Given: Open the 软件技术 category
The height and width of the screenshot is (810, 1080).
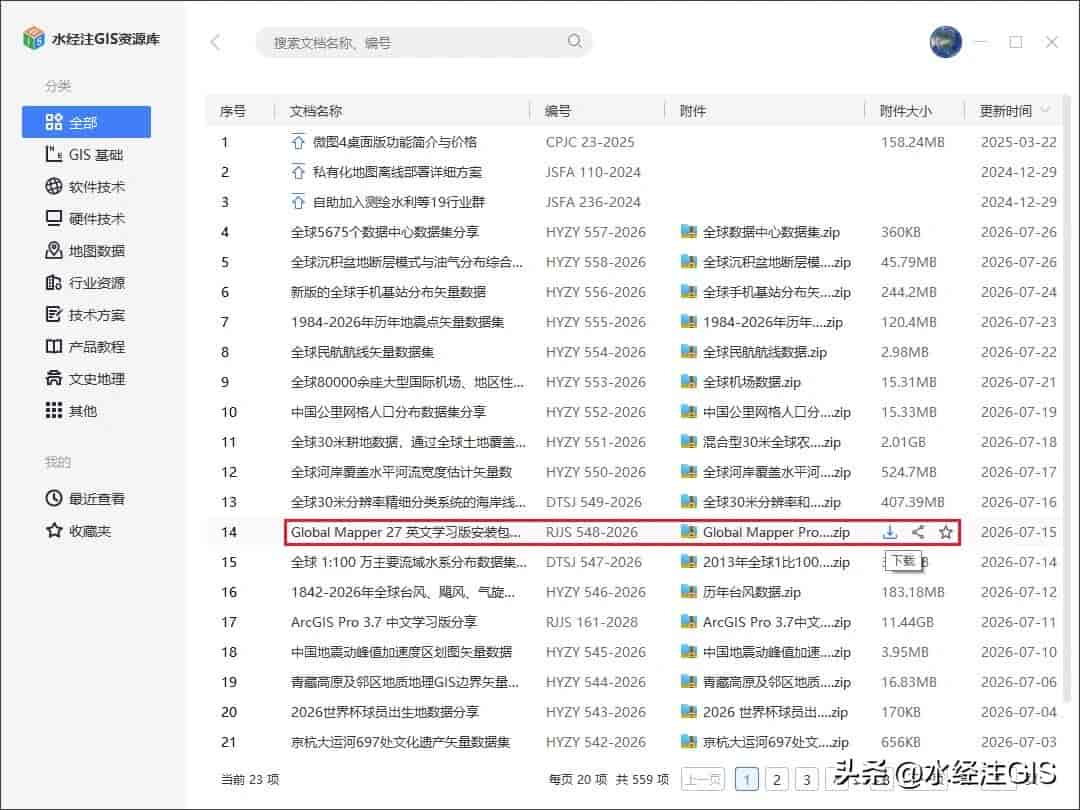Looking at the screenshot, I should tap(86, 187).
